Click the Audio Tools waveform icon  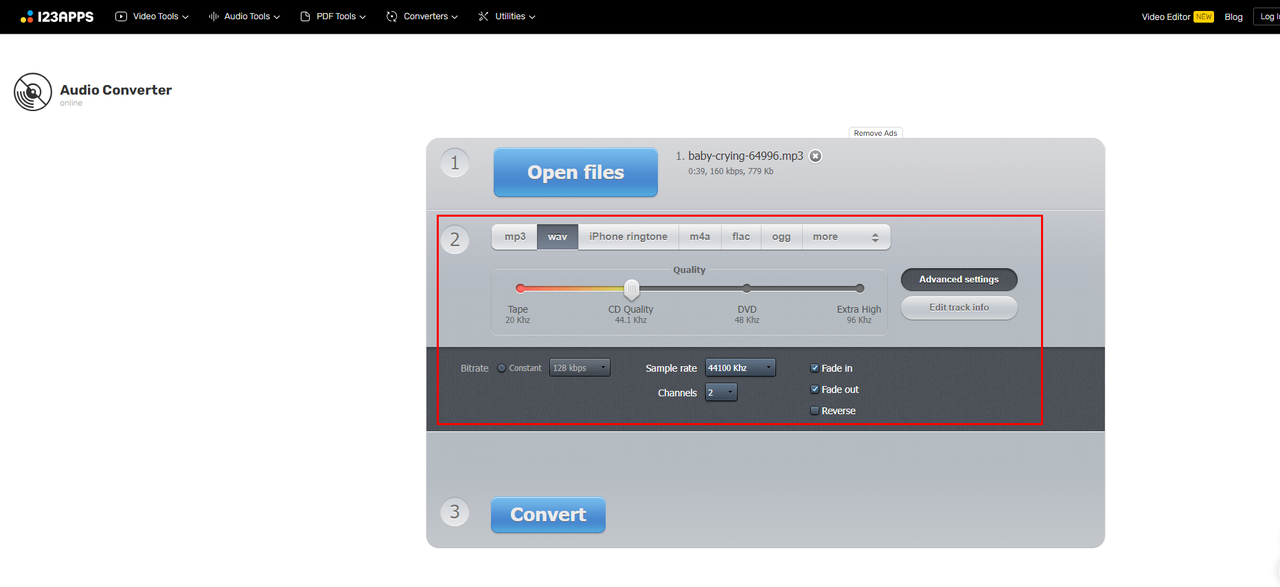(214, 16)
